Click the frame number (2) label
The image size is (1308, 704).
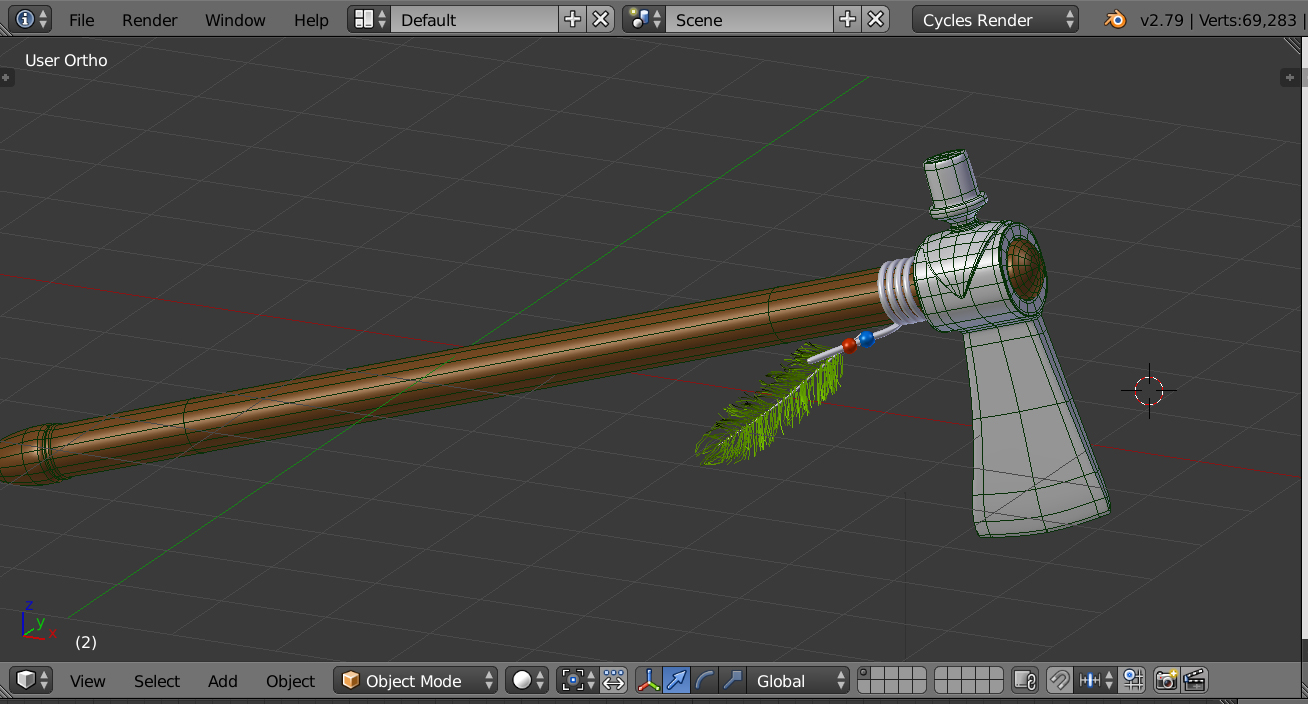[86, 642]
